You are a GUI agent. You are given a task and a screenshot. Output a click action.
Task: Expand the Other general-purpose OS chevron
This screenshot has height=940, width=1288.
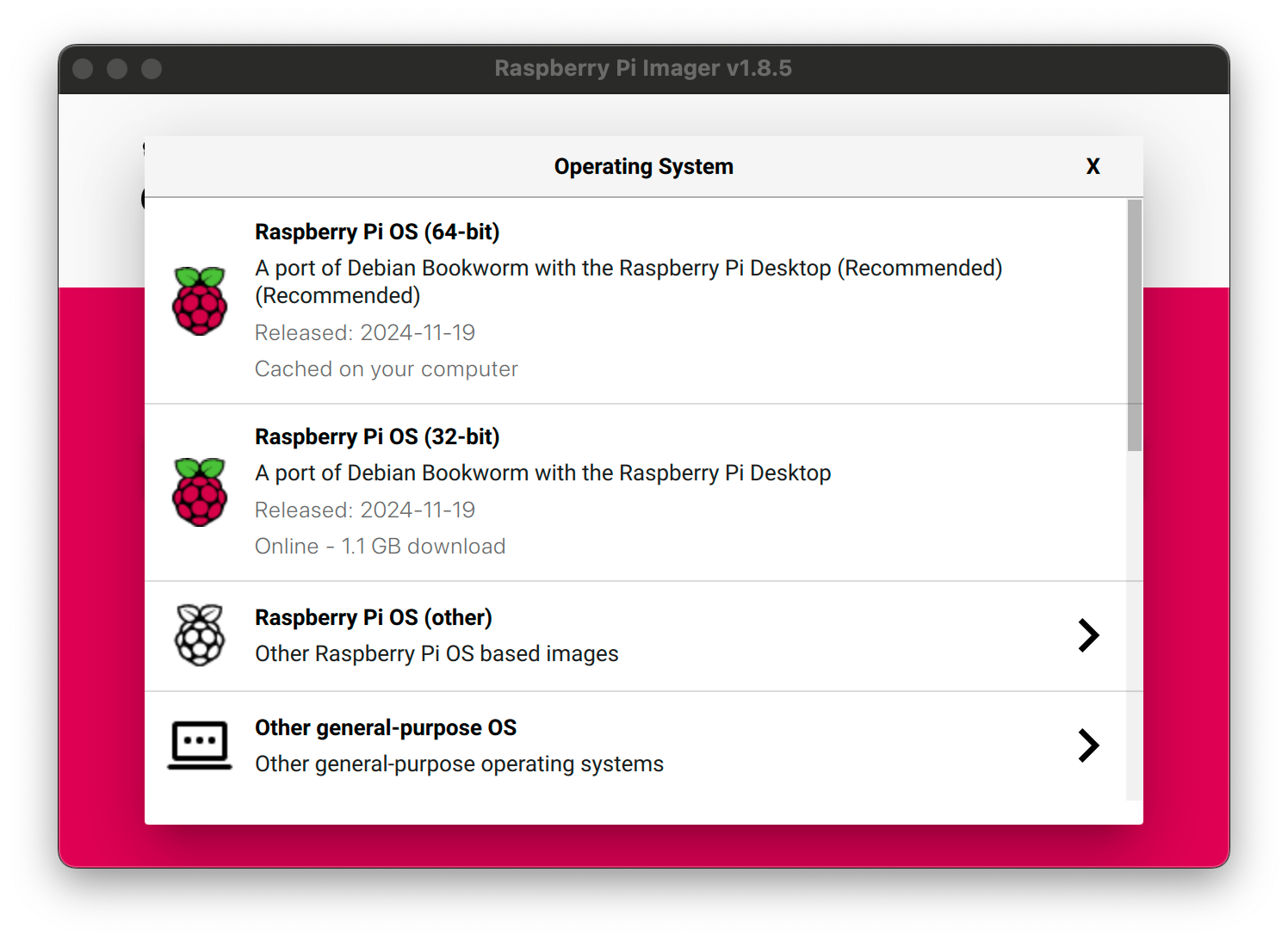tap(1089, 745)
